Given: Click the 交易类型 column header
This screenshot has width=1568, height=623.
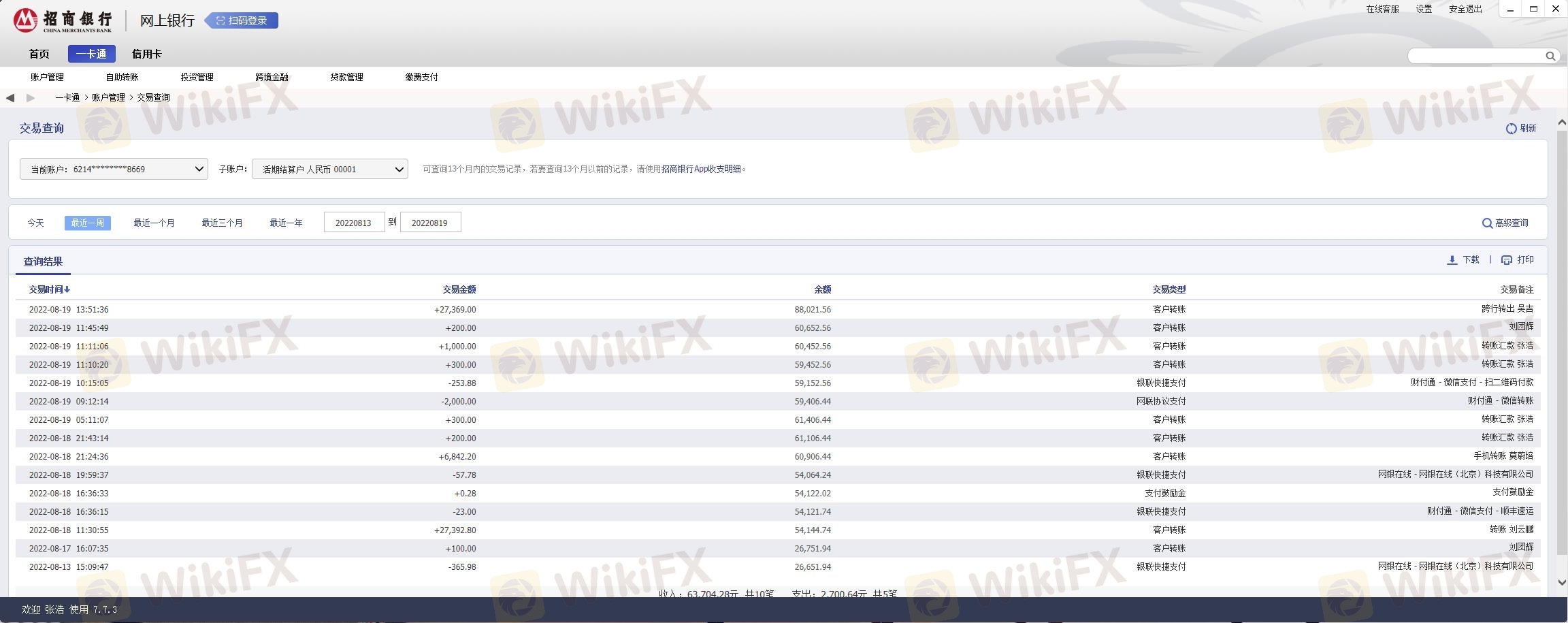Looking at the screenshot, I should click(x=1169, y=289).
